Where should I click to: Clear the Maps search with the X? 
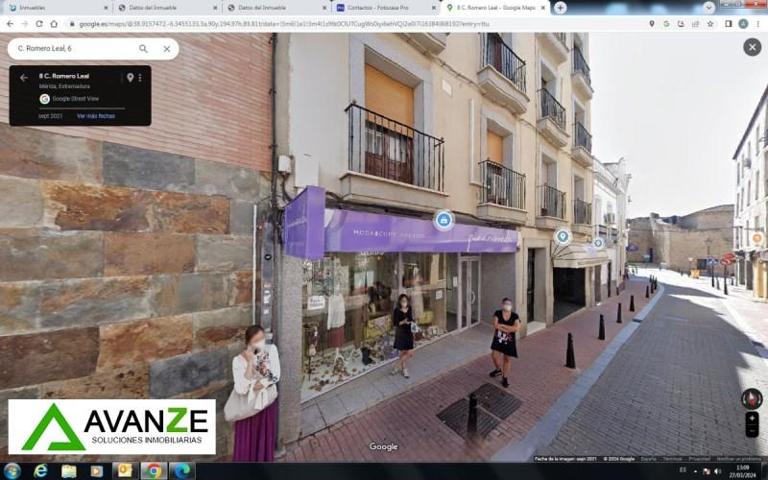point(167,49)
